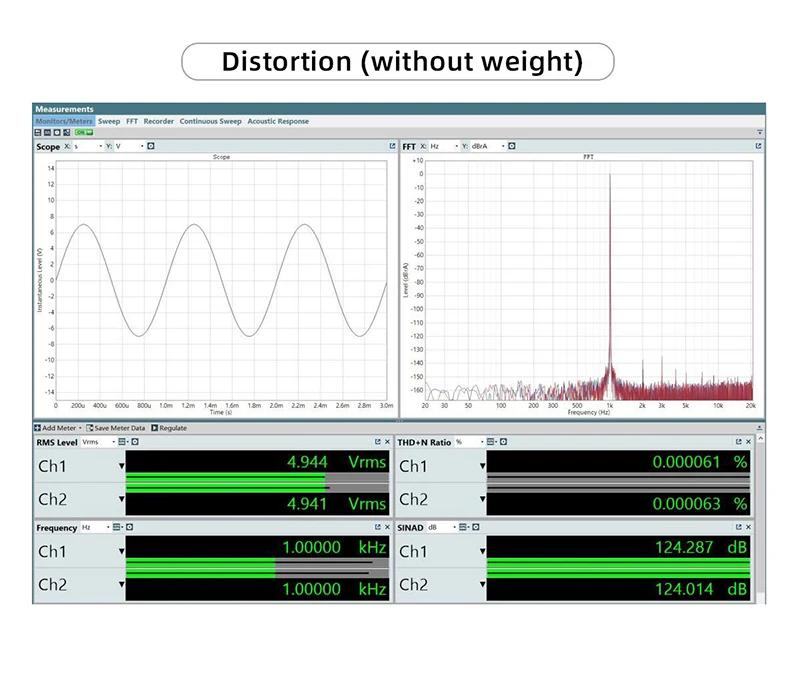Close the SINAD meter panel
This screenshot has height=679, width=800.
[x=749, y=527]
